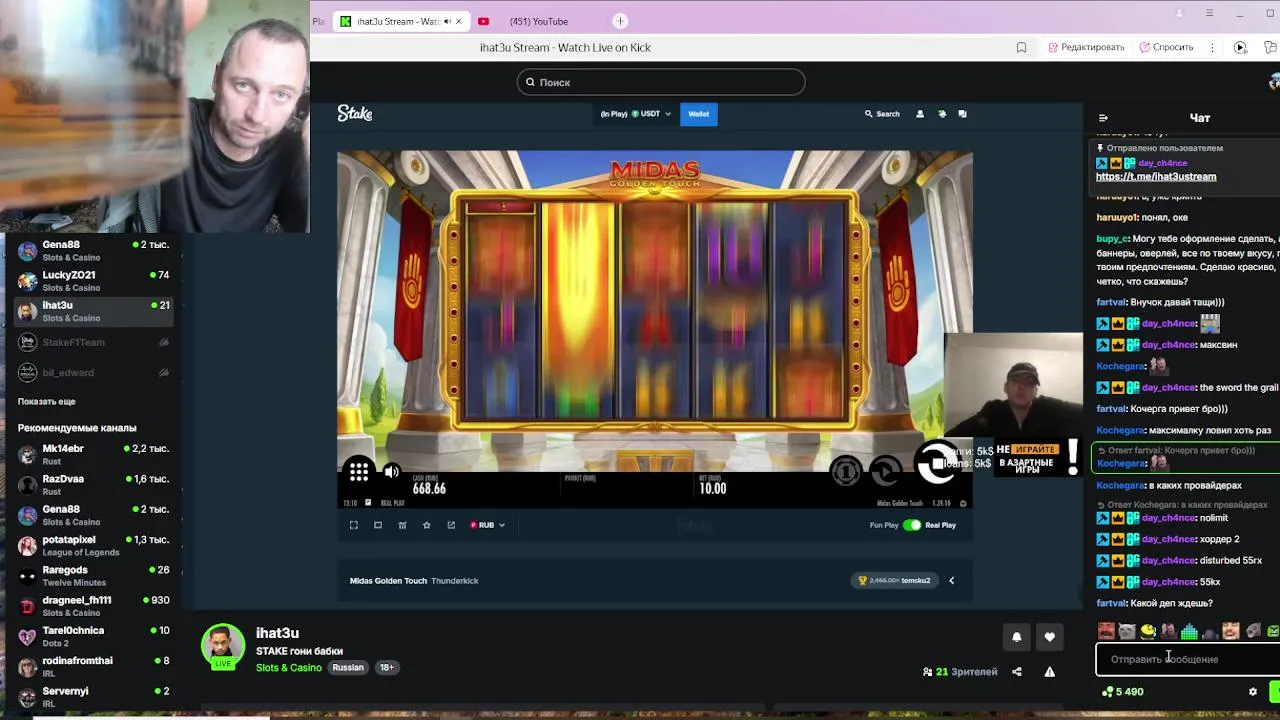The width and height of the screenshot is (1280, 720).
Task: Report the stream with the warning icon
Action: [1049, 672]
